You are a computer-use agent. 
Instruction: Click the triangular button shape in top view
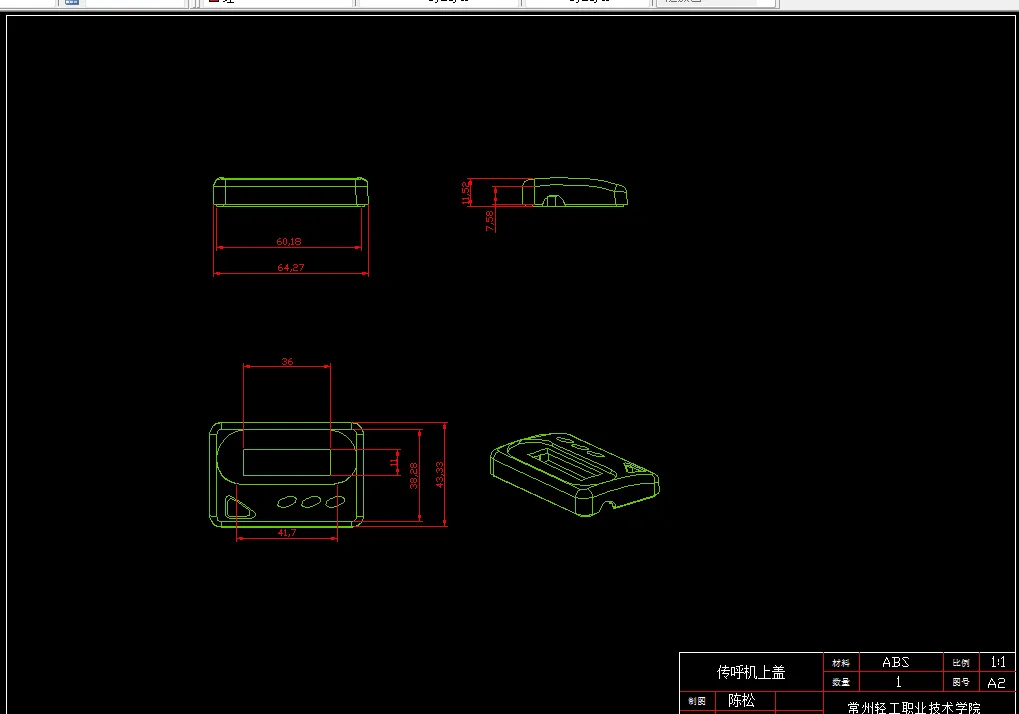coord(239,507)
